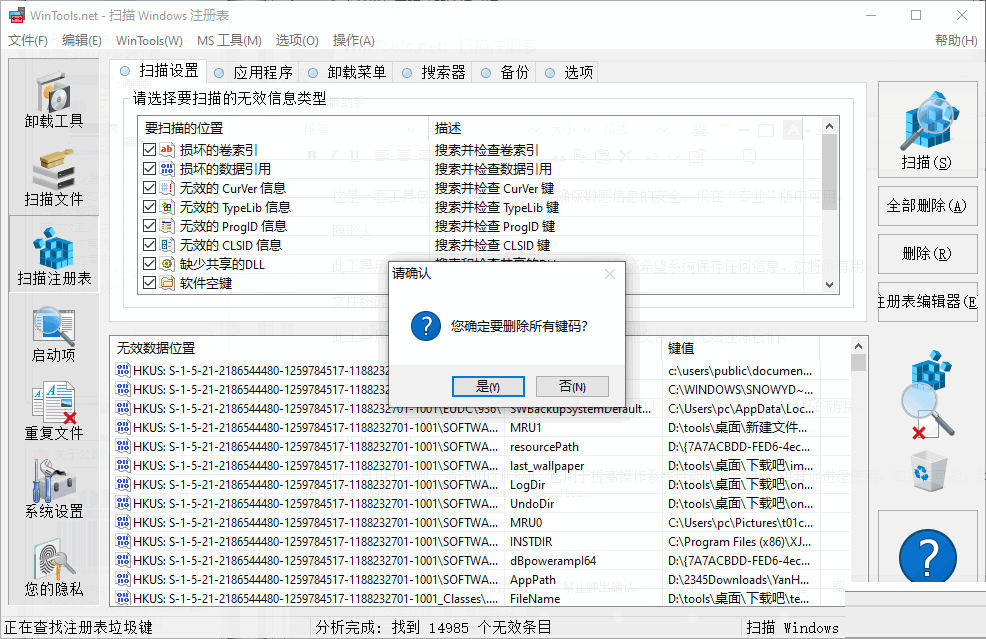The image size is (986, 639).
Task: Click registry icon of the last_wallpaper row
Action: coord(123,465)
